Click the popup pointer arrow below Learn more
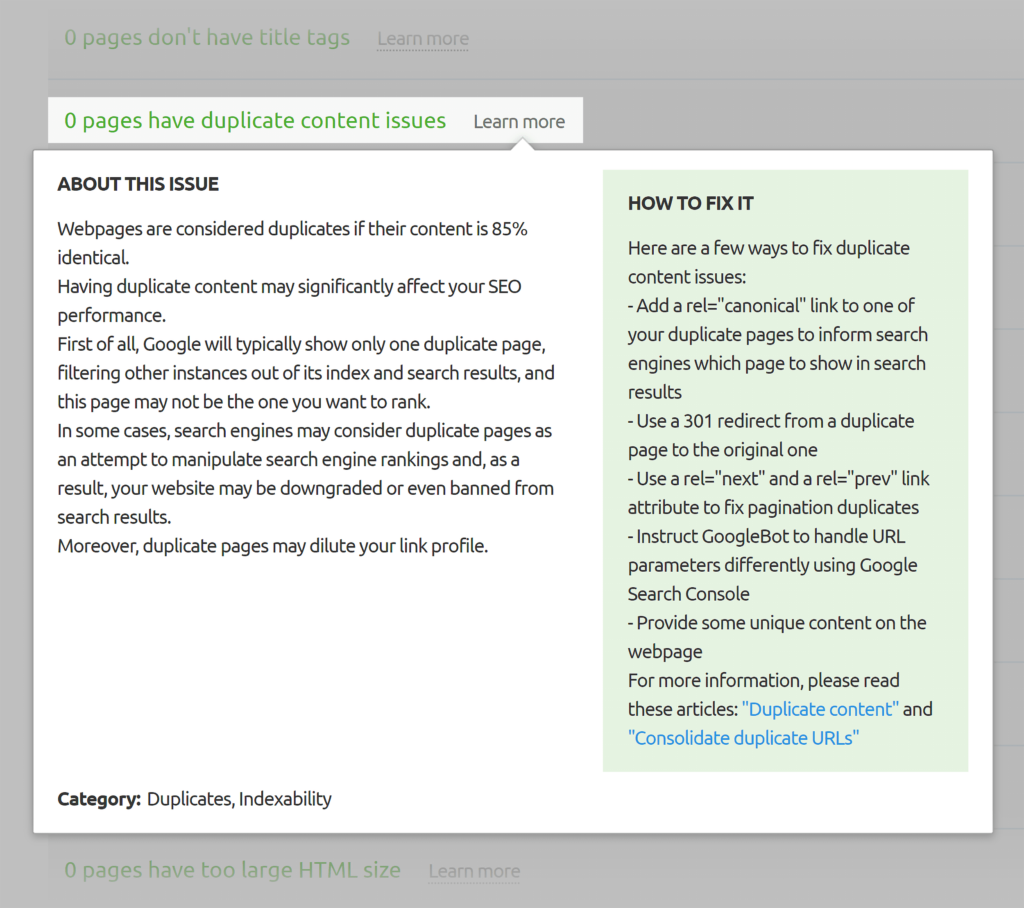The width and height of the screenshot is (1024, 908). coord(519,145)
